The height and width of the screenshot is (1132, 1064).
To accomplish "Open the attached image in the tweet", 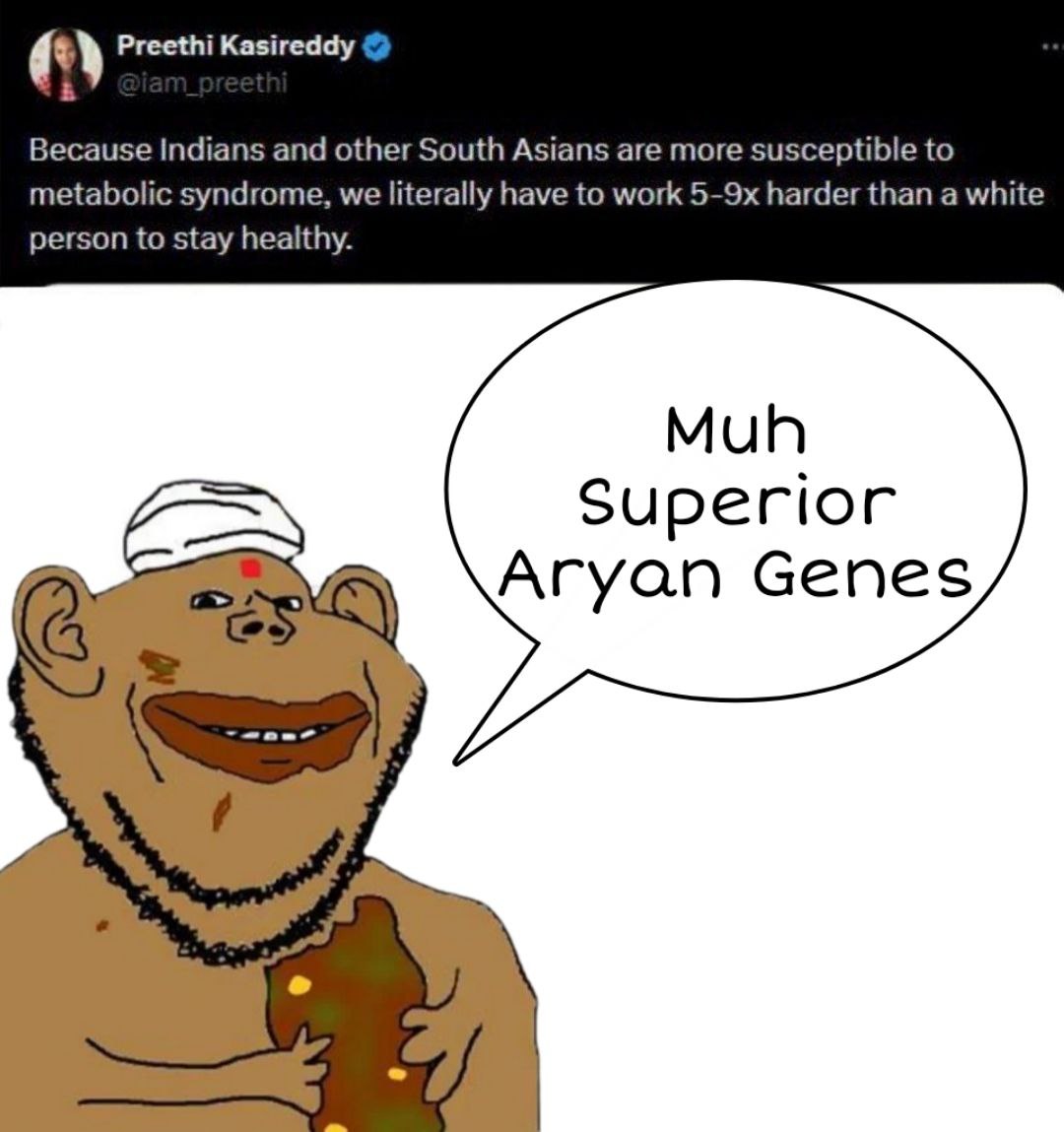I will pos(532,707).
